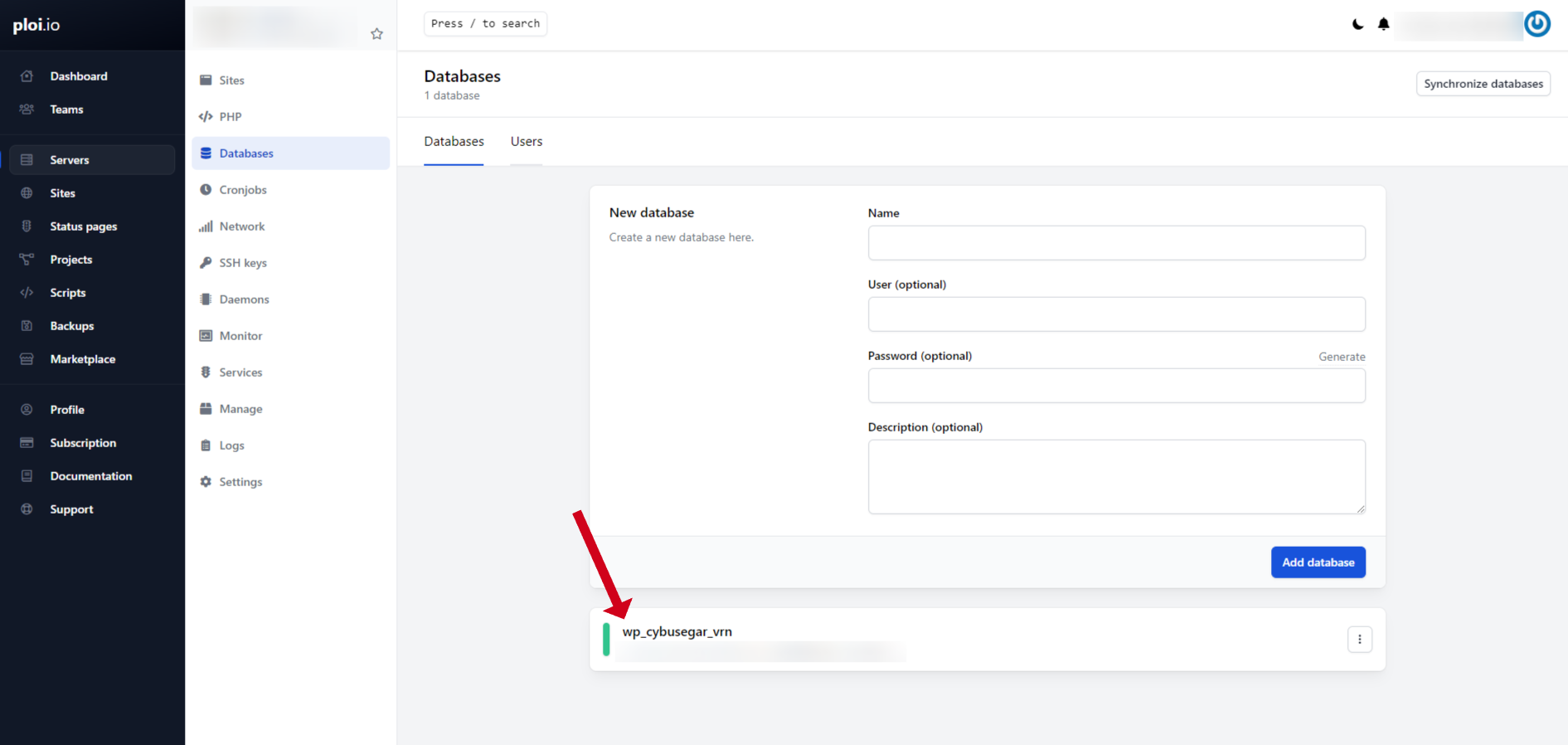Select the Databases tab
This screenshot has height=745, width=1568.
coord(454,142)
